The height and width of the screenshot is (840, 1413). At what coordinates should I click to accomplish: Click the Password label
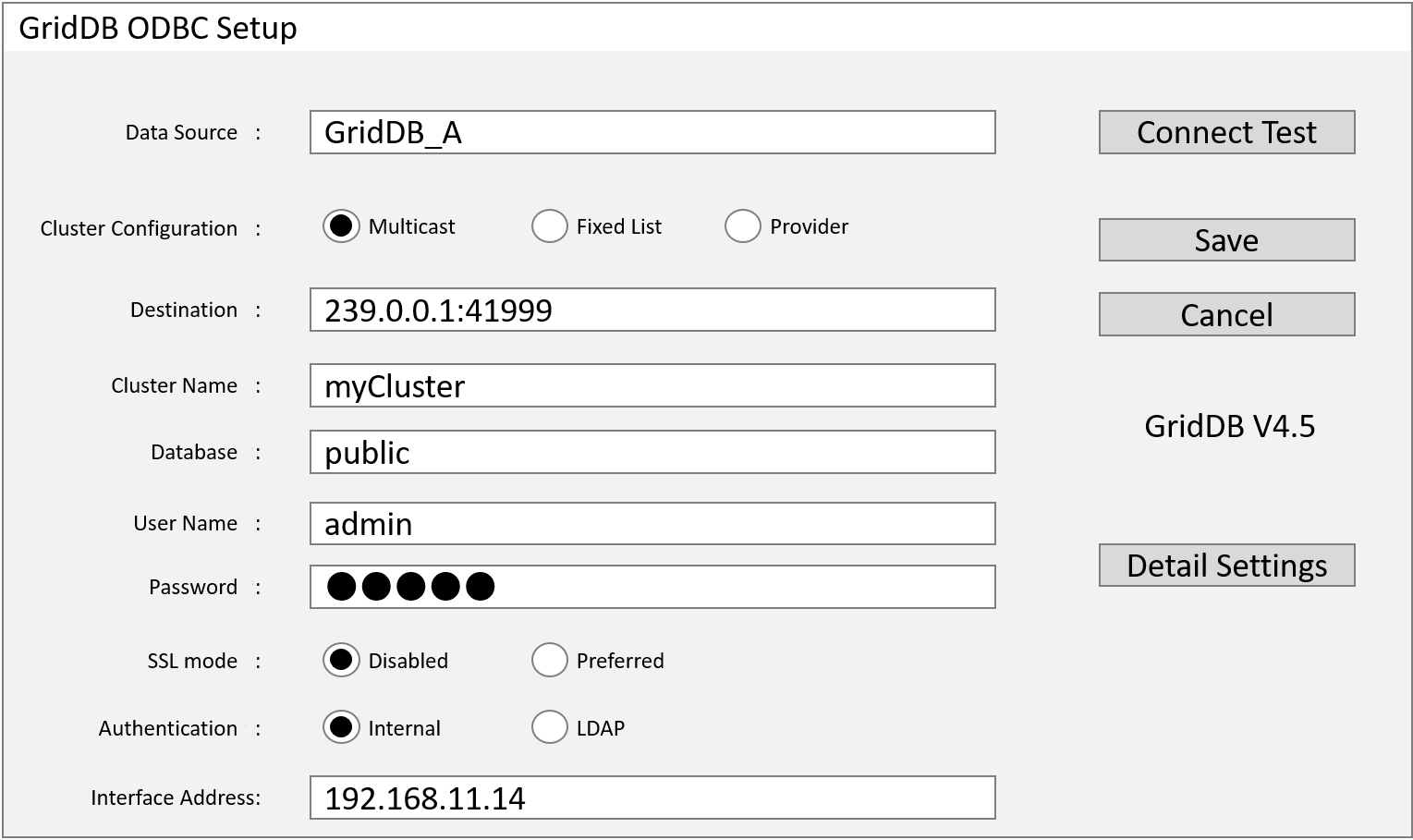tap(193, 587)
